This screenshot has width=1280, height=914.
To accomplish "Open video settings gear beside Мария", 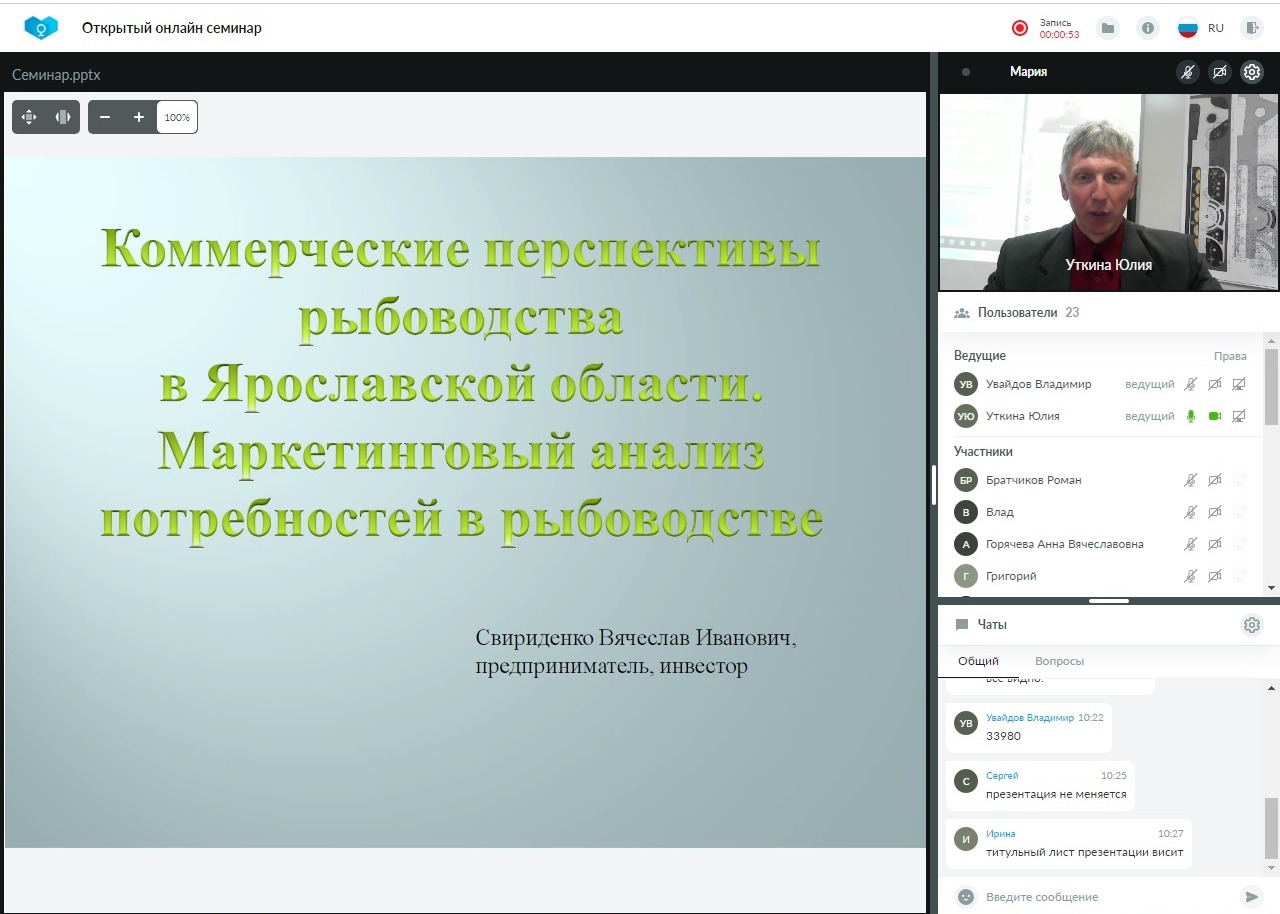I will tap(1252, 72).
